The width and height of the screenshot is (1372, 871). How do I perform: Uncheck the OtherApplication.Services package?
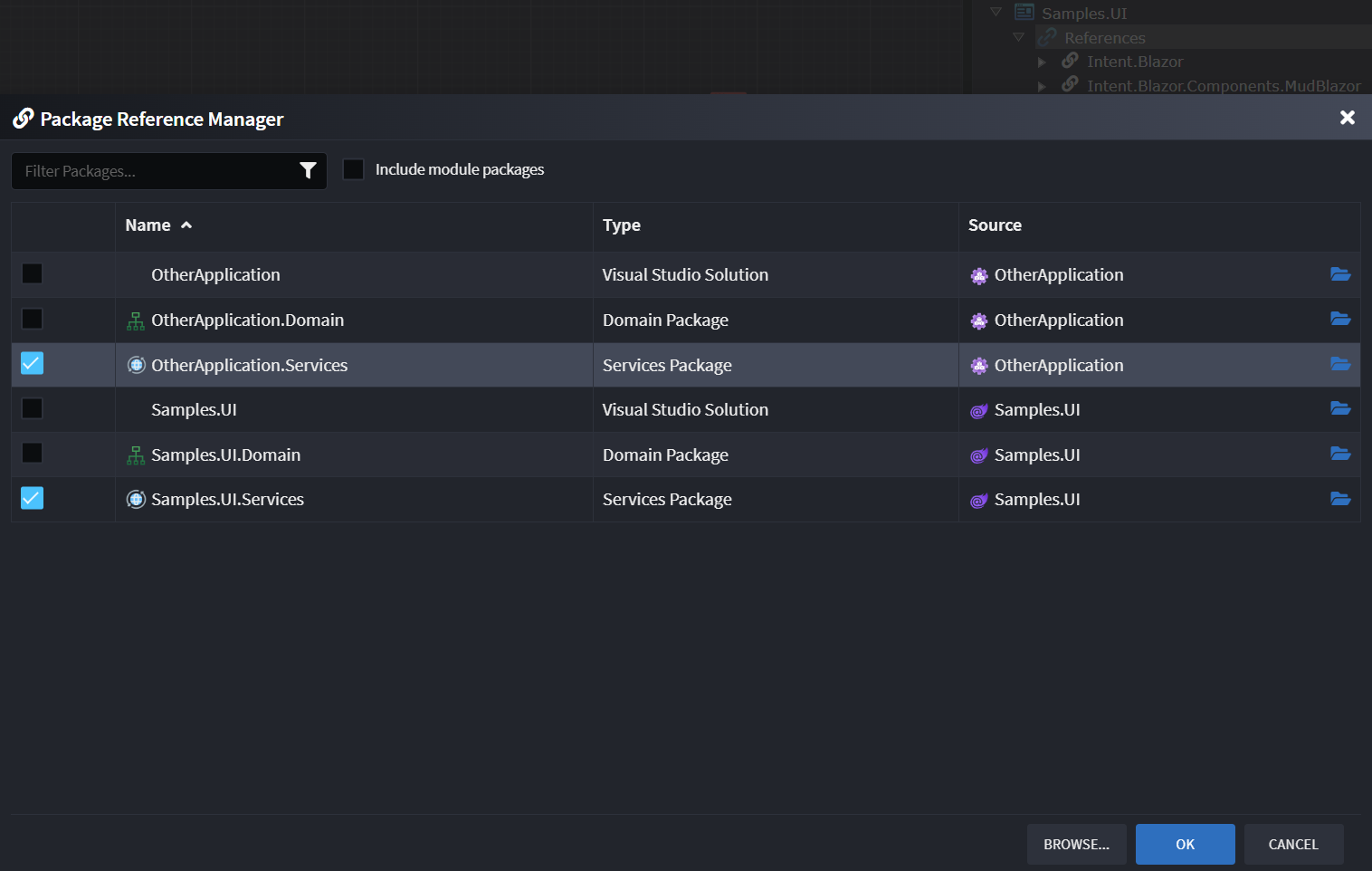tap(32, 364)
